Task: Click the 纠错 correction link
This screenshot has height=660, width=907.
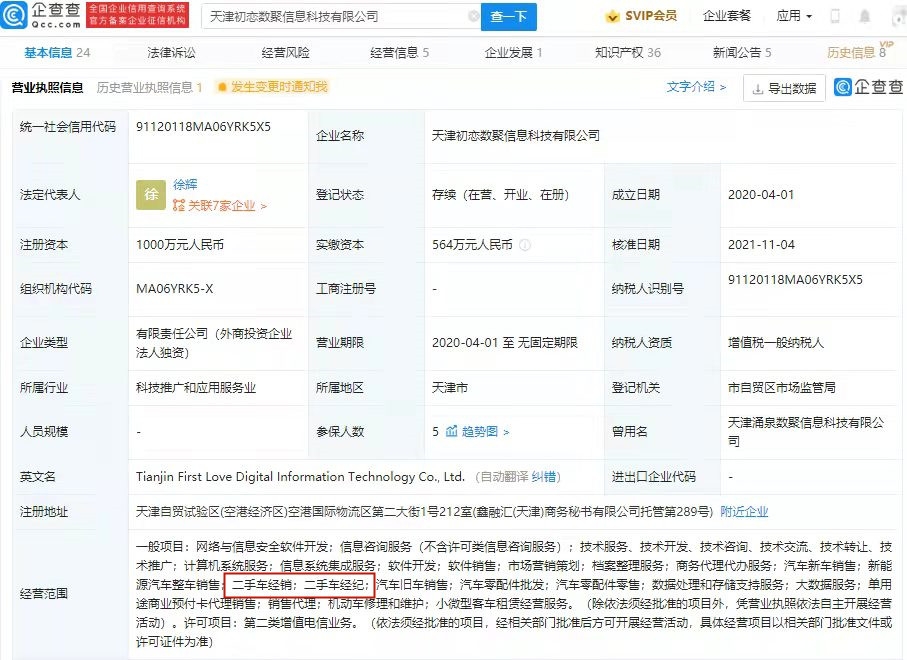Action: [544, 477]
